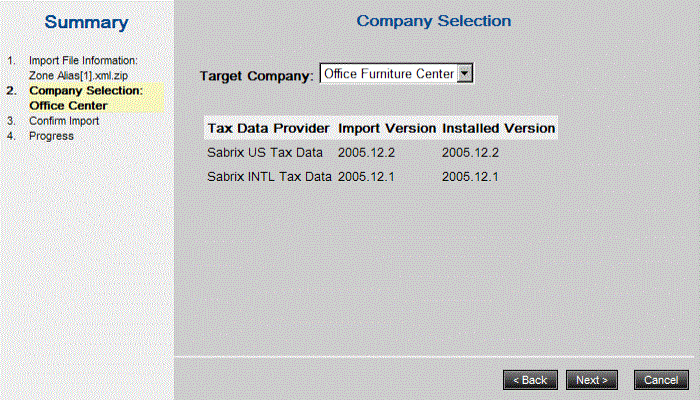Select the Progress step in summary

[51, 136]
